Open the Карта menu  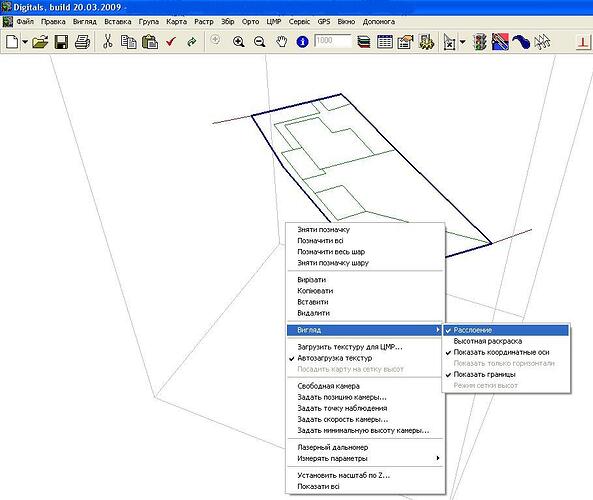(176, 22)
